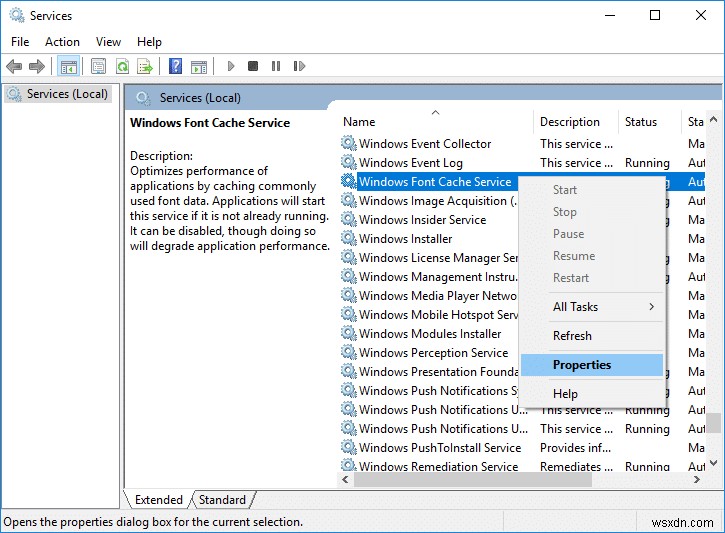Viewport: 725px width, 533px height.
Task: Open the Action menu in menu bar
Action: (x=62, y=42)
